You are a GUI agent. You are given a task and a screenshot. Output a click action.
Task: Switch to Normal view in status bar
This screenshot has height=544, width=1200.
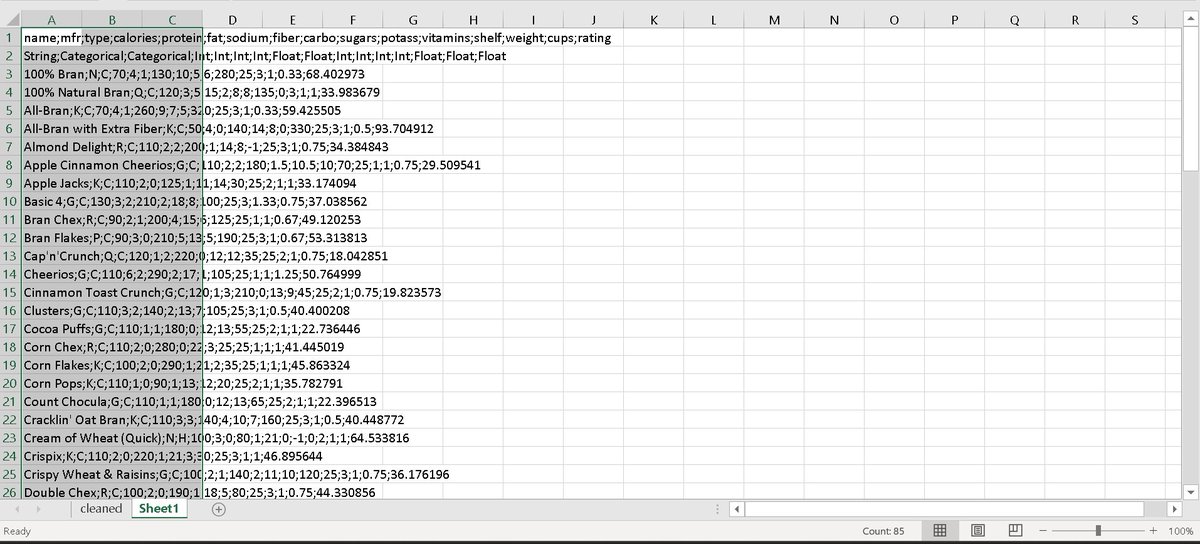click(x=940, y=530)
